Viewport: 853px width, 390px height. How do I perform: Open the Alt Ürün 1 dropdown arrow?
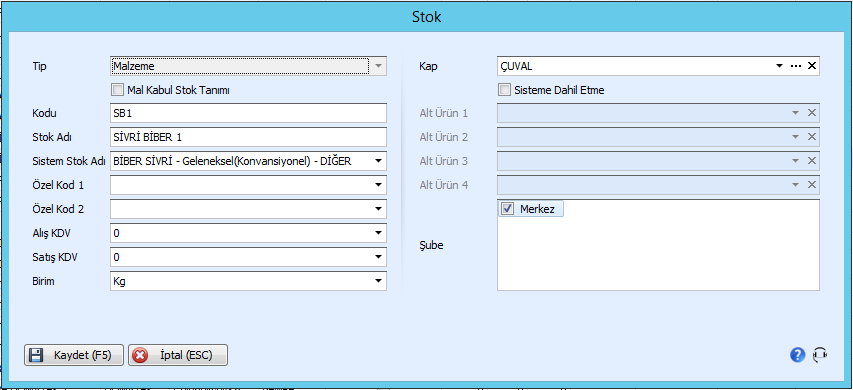(795, 113)
